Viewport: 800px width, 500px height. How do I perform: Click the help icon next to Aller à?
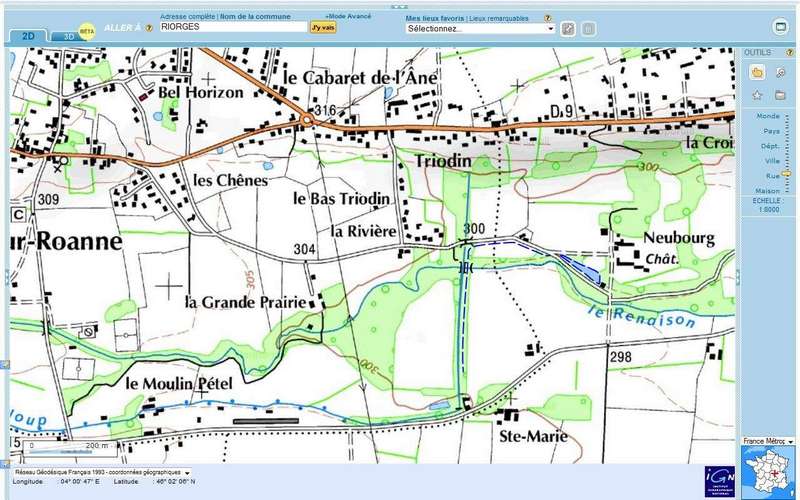click(x=149, y=28)
